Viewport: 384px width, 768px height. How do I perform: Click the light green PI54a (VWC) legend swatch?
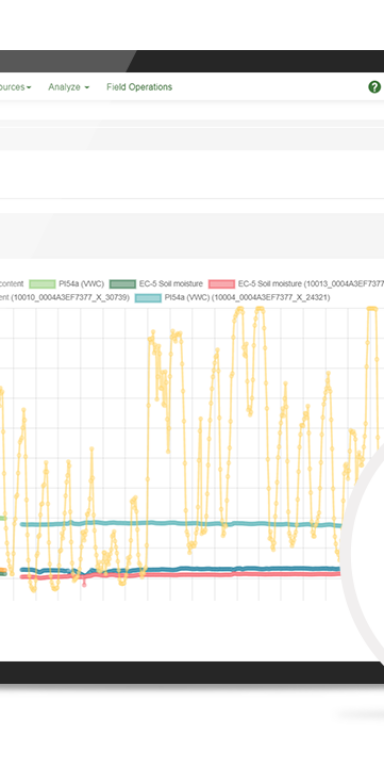coord(42,284)
